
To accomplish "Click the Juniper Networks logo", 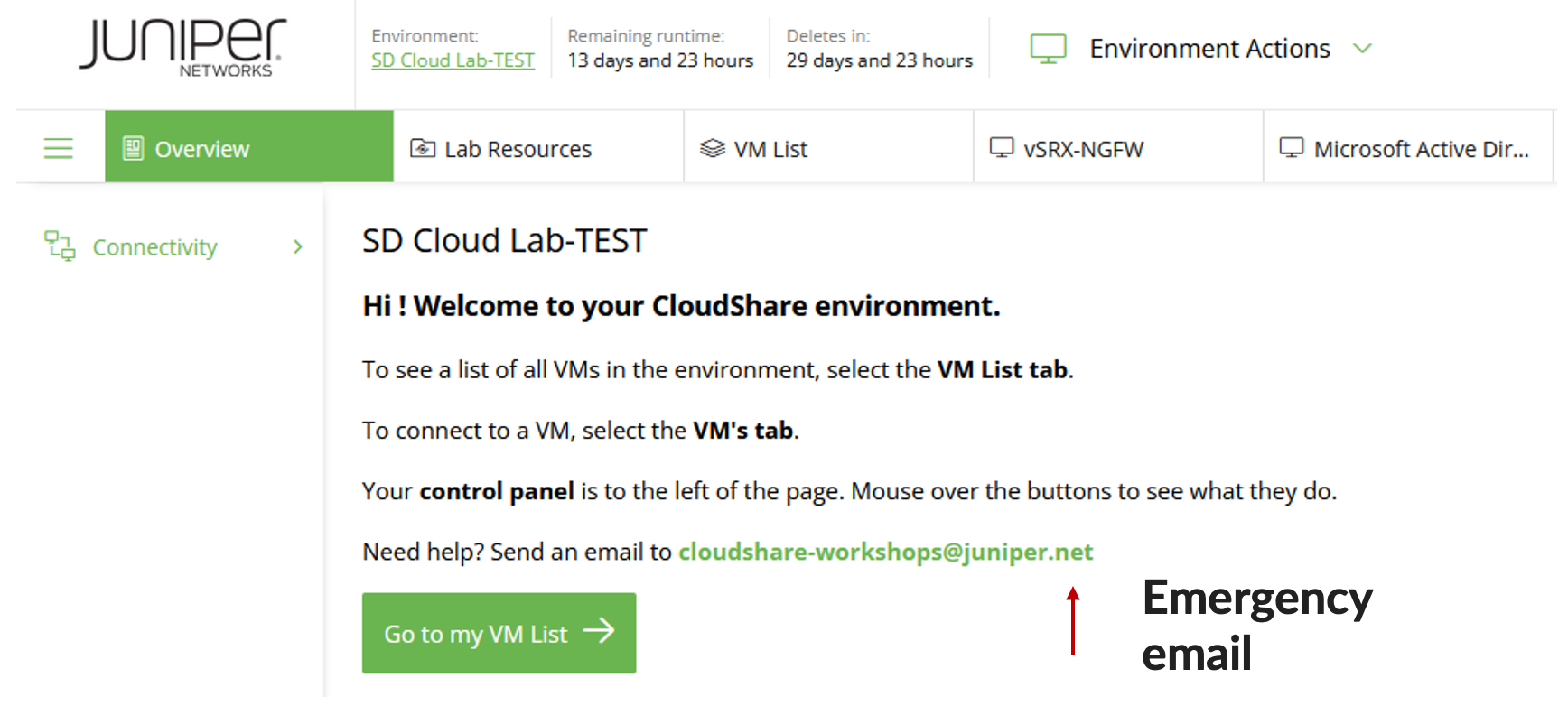I will 183,47.
